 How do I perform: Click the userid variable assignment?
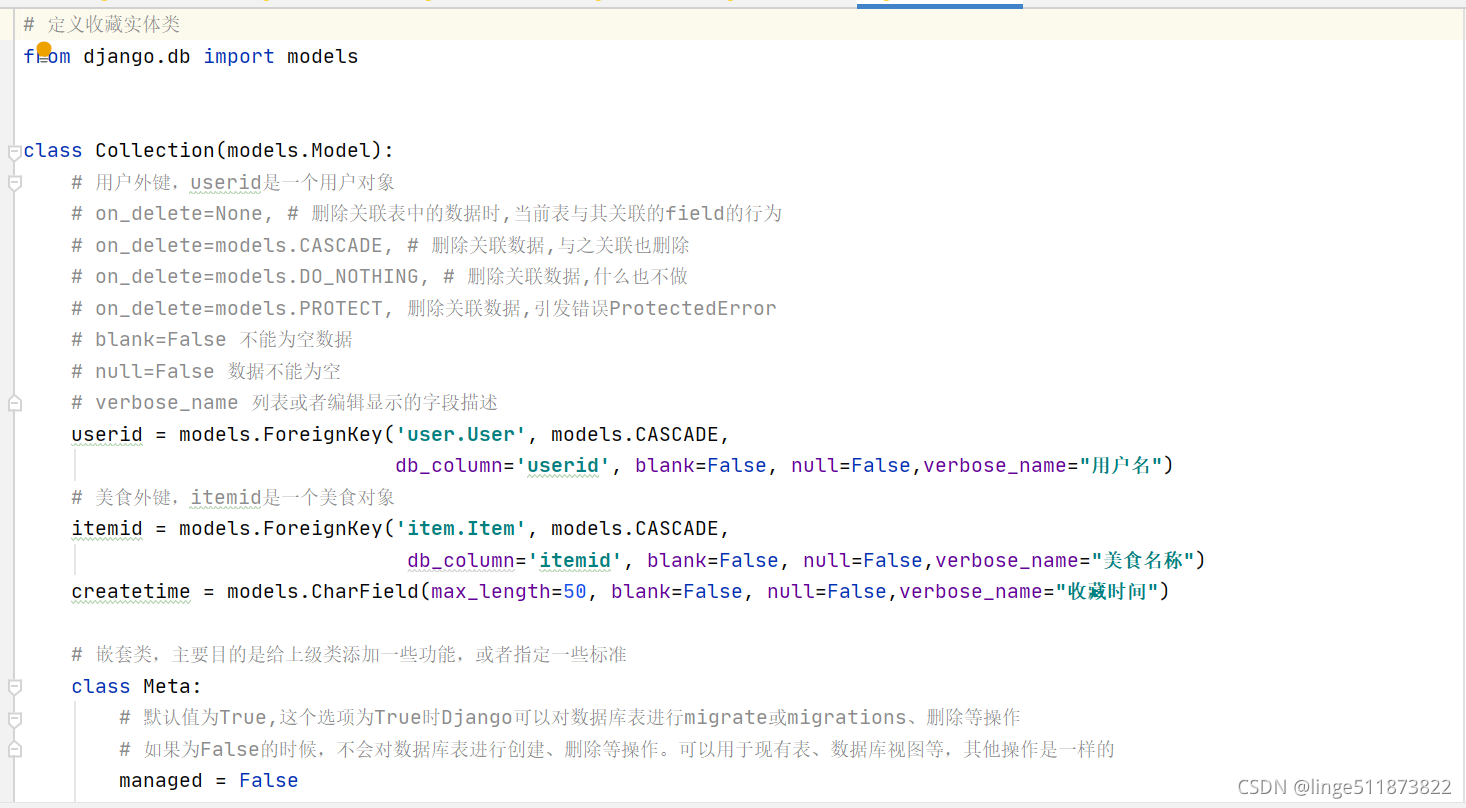(x=107, y=435)
